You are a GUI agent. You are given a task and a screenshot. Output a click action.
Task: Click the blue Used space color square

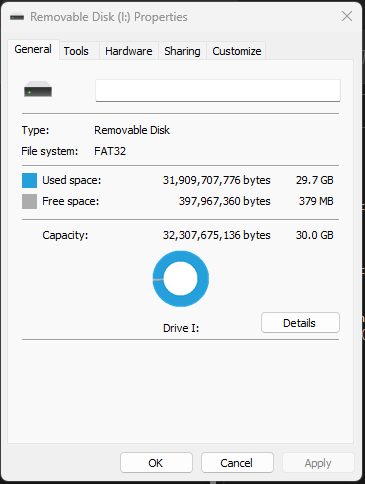pyautogui.click(x=29, y=180)
